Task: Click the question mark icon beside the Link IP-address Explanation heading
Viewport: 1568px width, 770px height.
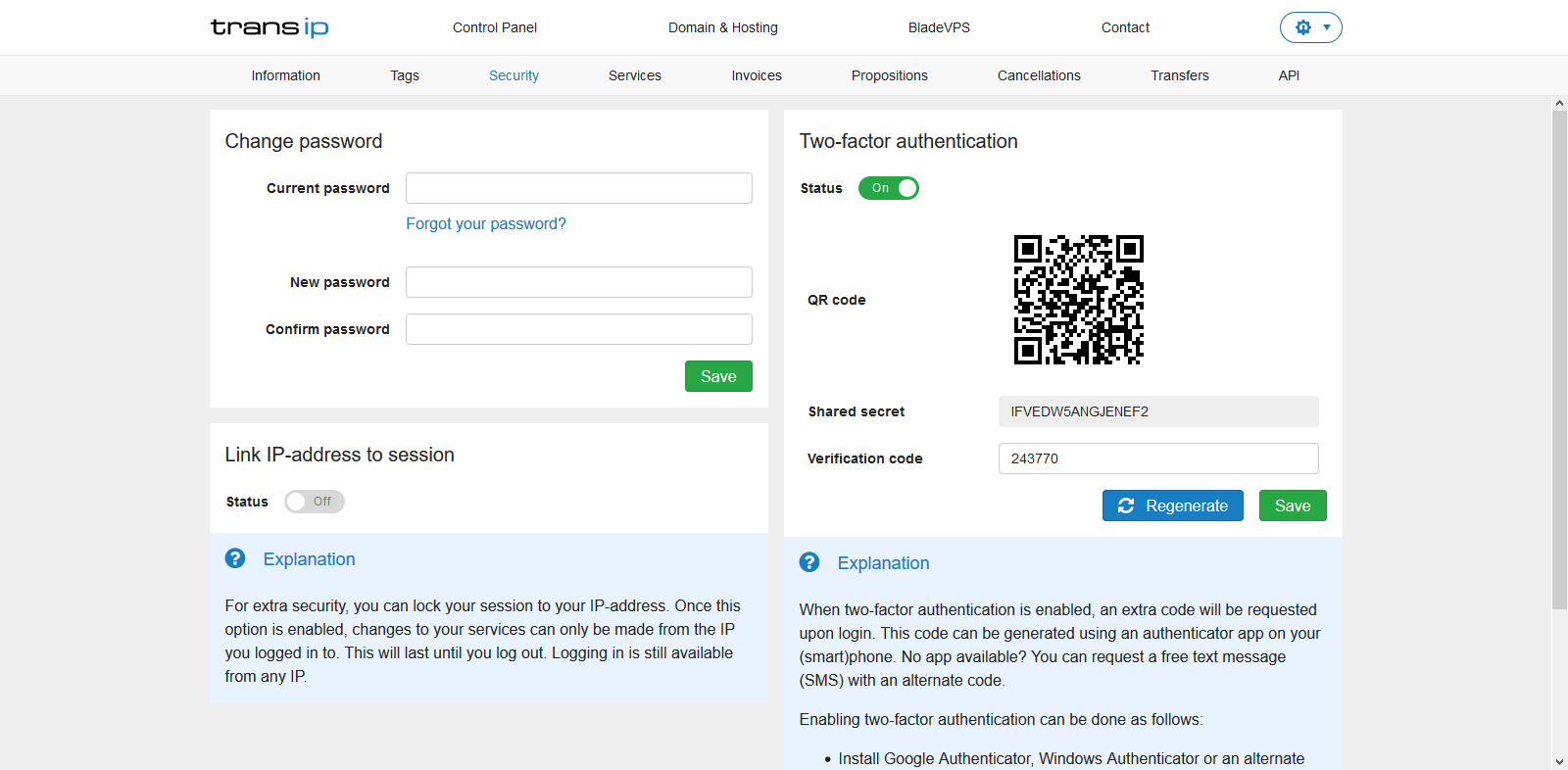Action: [x=235, y=558]
